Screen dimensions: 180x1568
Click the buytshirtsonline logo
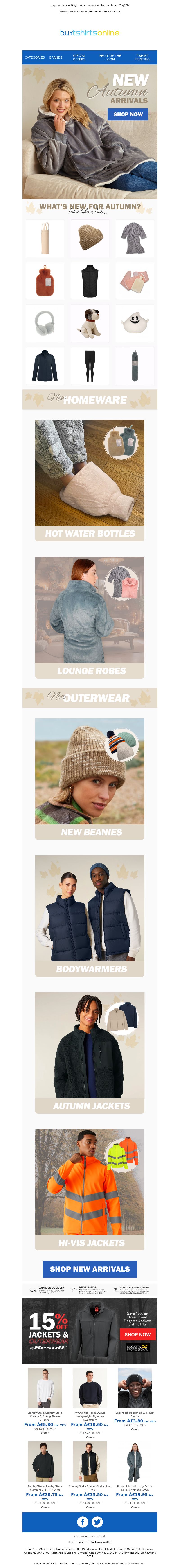pos(90,33)
